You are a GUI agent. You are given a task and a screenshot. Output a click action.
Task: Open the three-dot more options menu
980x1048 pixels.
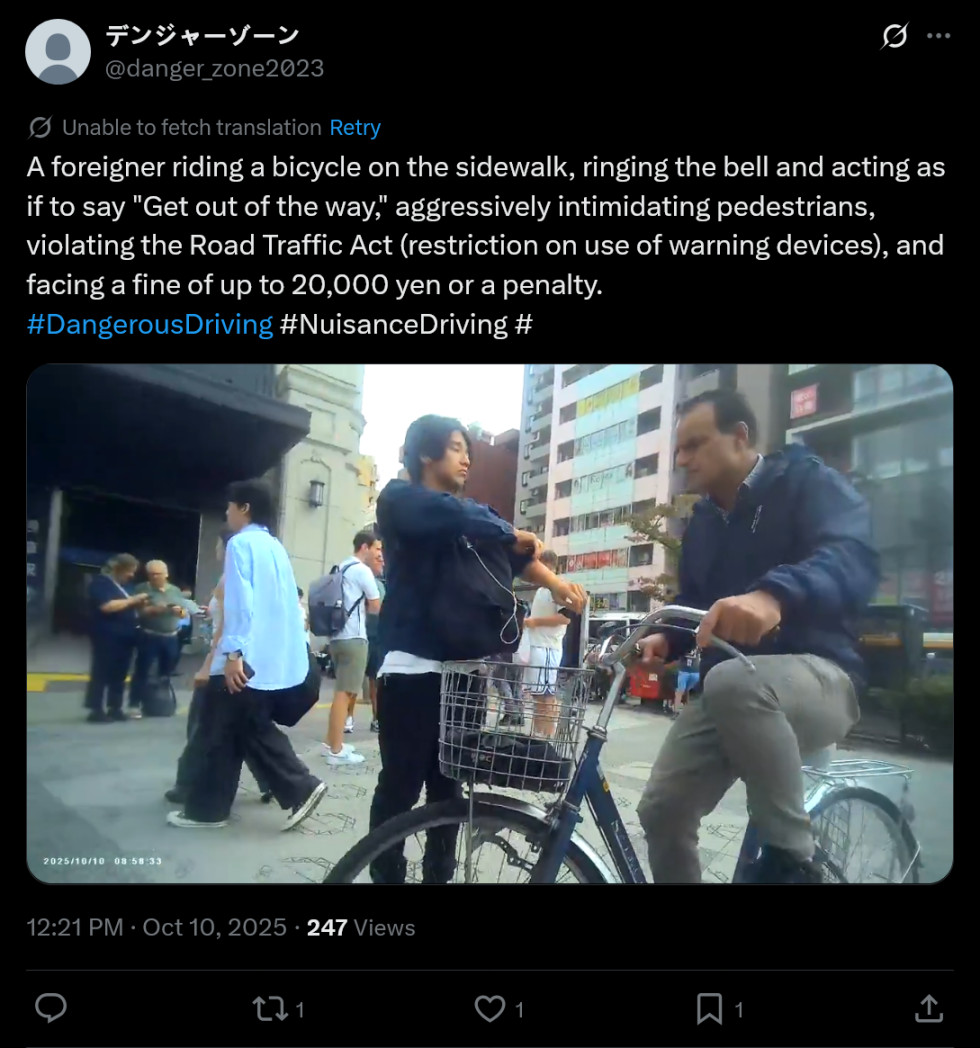(939, 35)
